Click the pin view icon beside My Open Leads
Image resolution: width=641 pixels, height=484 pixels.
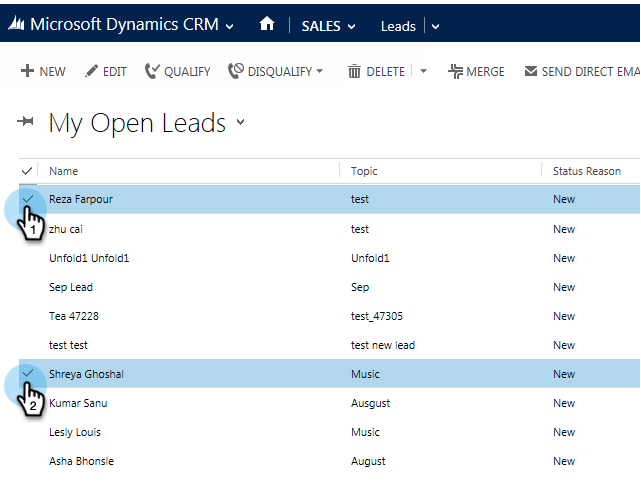26,123
